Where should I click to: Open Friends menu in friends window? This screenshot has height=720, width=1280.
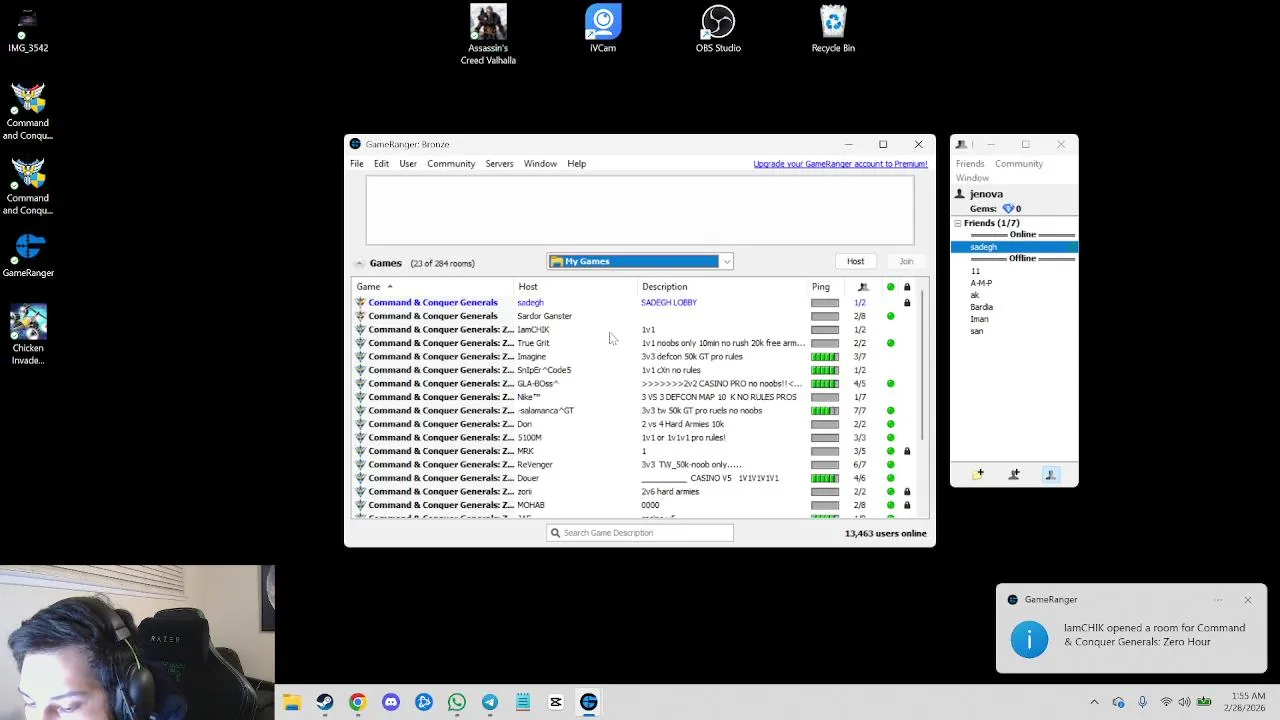(x=970, y=164)
